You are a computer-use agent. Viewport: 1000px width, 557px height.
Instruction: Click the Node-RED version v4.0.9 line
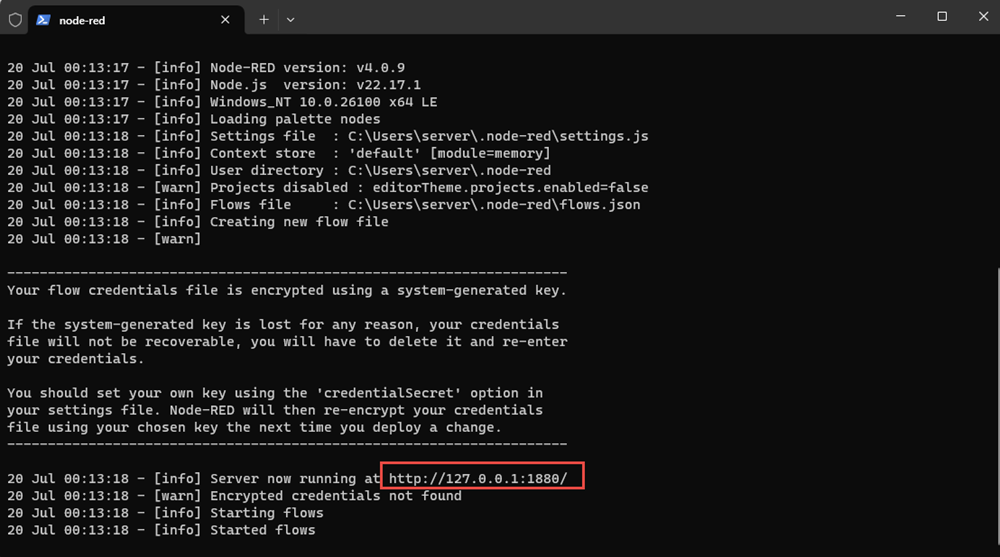pyautogui.click(x=206, y=68)
